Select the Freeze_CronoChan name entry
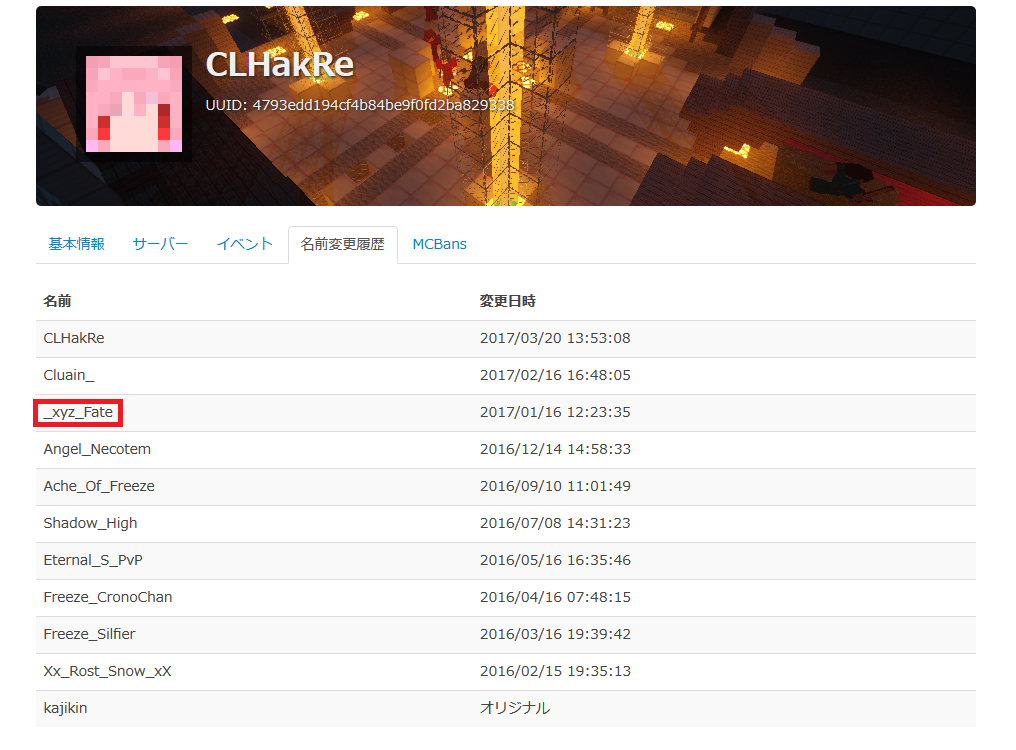 pos(108,597)
